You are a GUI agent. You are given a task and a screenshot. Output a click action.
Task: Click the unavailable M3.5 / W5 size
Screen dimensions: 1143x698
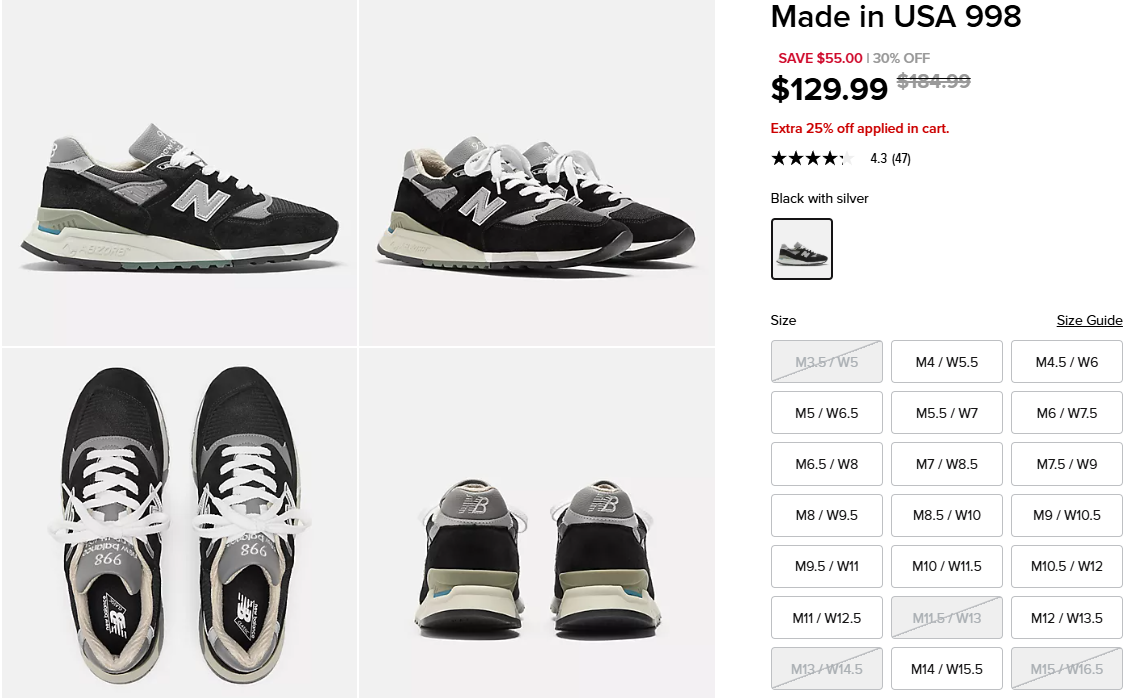(x=826, y=362)
